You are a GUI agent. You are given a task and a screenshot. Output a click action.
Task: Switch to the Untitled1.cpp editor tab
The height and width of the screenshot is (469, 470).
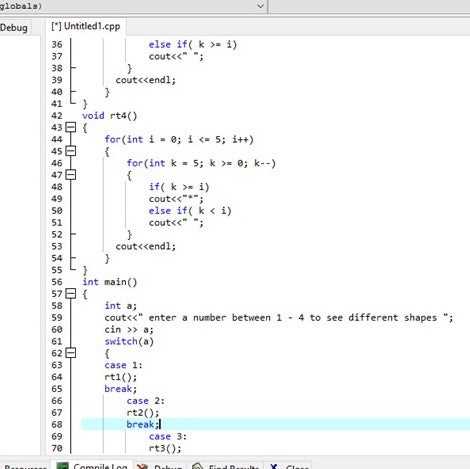click(x=86, y=26)
